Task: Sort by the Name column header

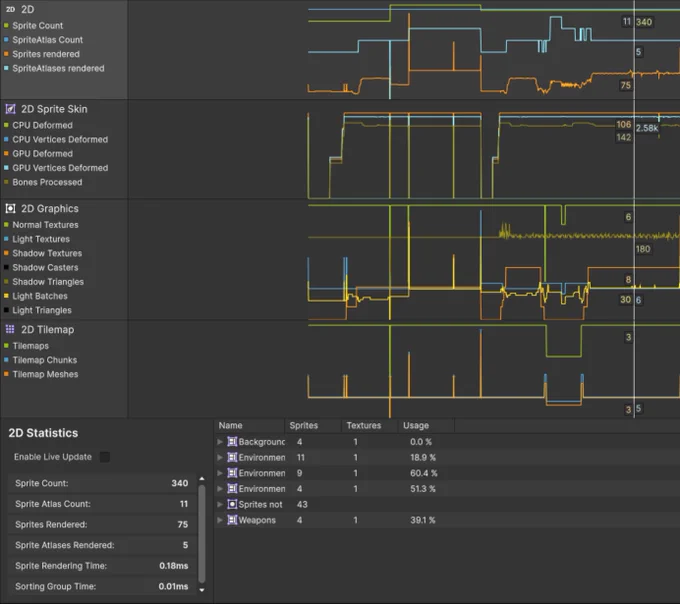Action: 250,426
